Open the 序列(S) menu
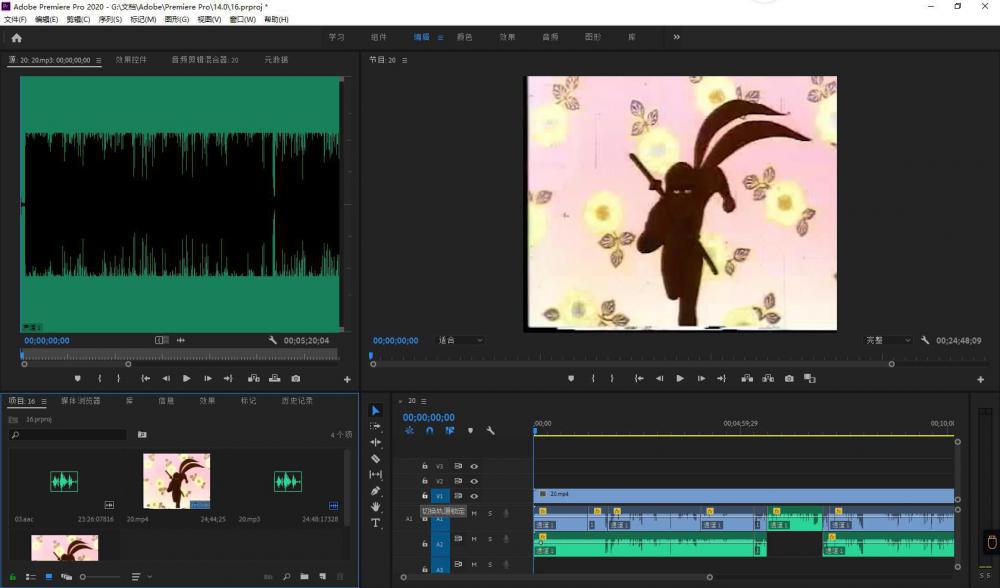The width and height of the screenshot is (1000, 588). [110, 20]
